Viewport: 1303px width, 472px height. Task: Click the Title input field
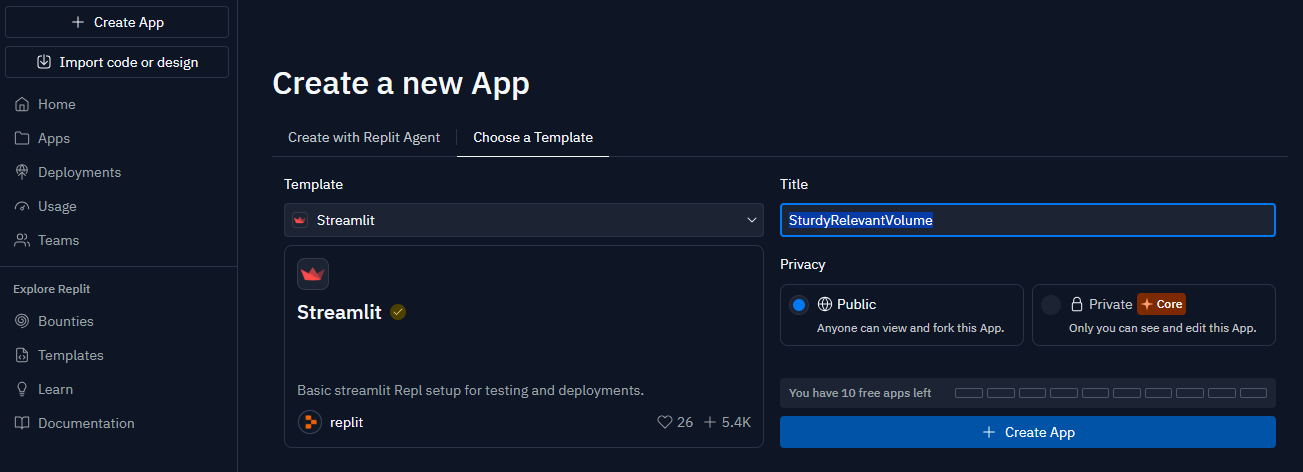1028,220
